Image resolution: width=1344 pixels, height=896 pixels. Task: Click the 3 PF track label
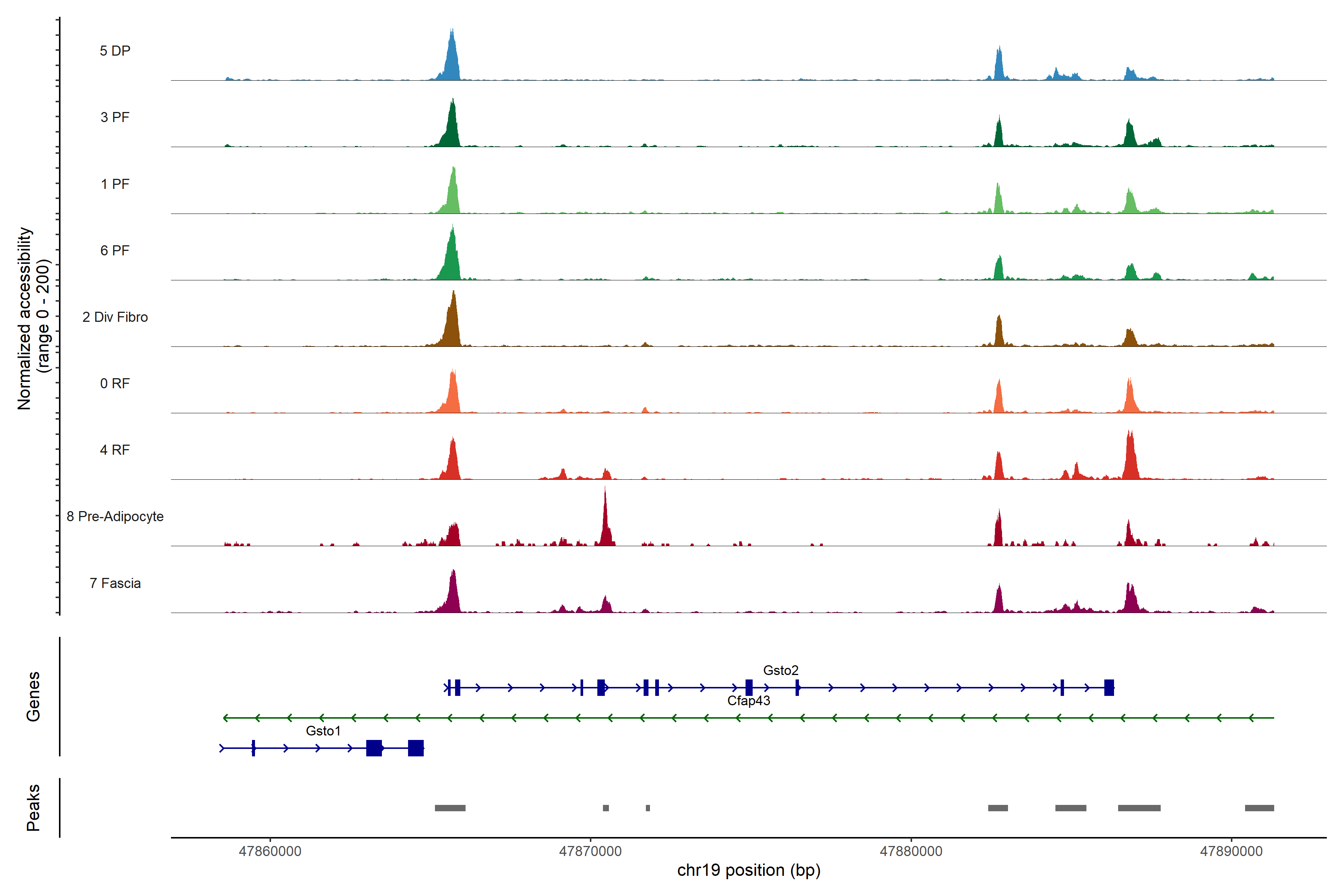click(115, 117)
